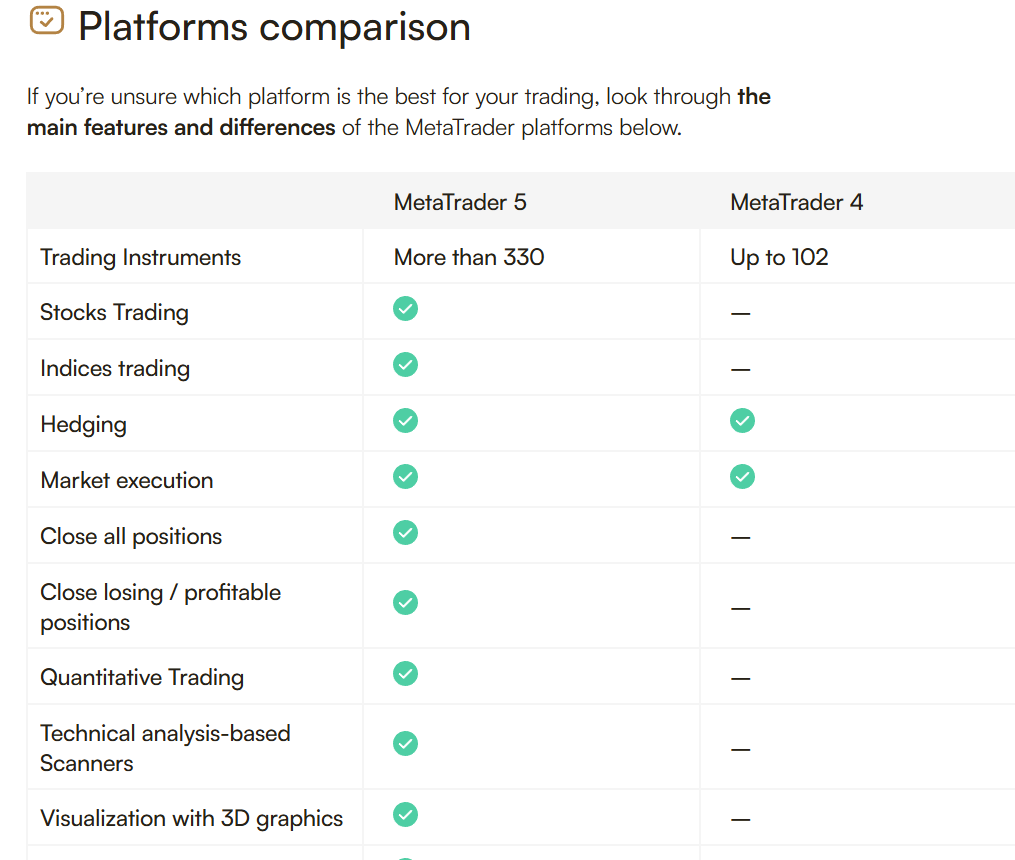Select the MetaTrader 4 column header
The width and height of the screenshot is (1015, 860).
point(797,203)
